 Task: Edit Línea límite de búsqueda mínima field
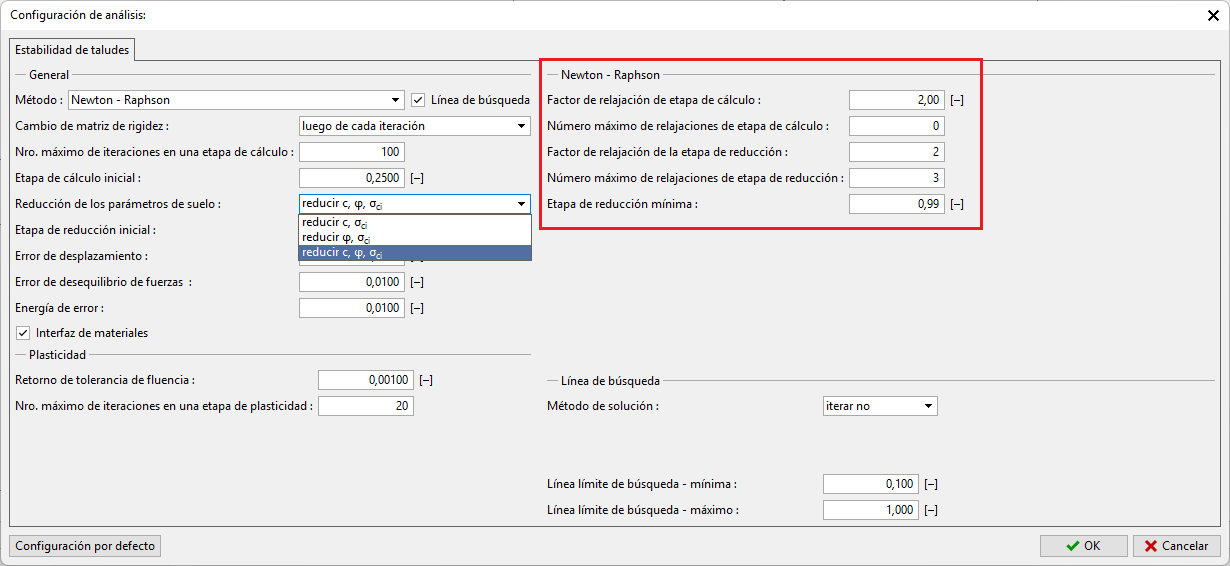[x=870, y=484]
